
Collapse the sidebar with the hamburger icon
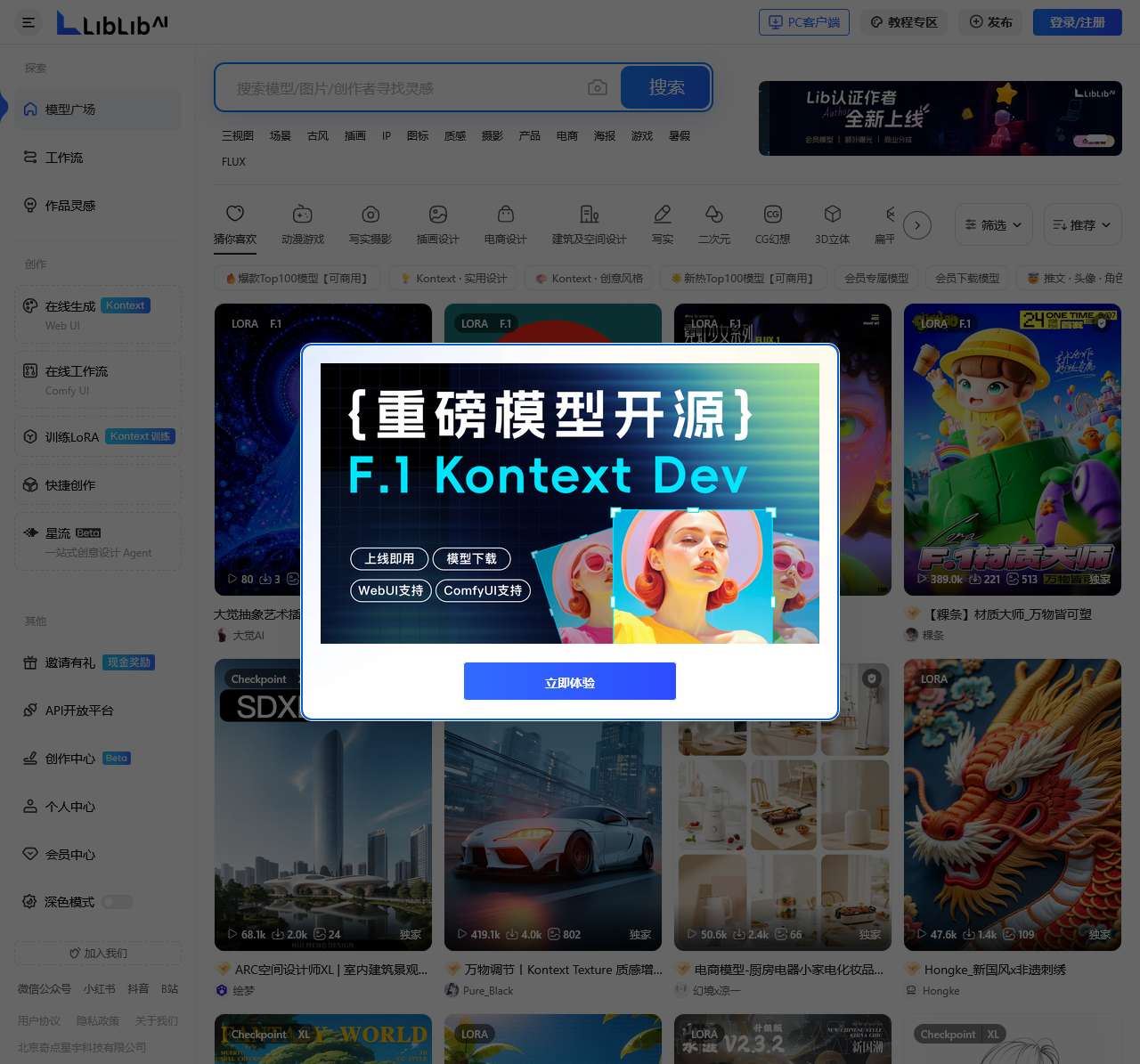(28, 22)
